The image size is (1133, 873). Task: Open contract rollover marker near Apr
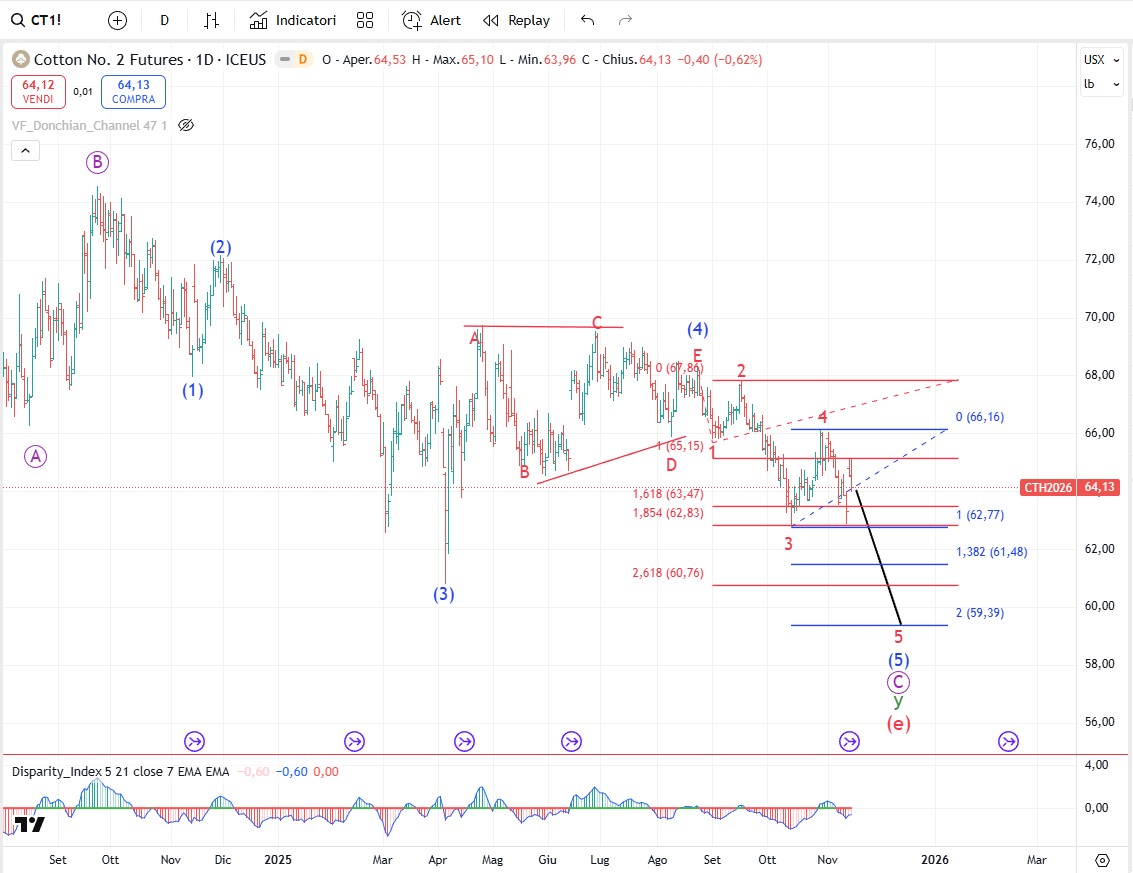tap(464, 741)
